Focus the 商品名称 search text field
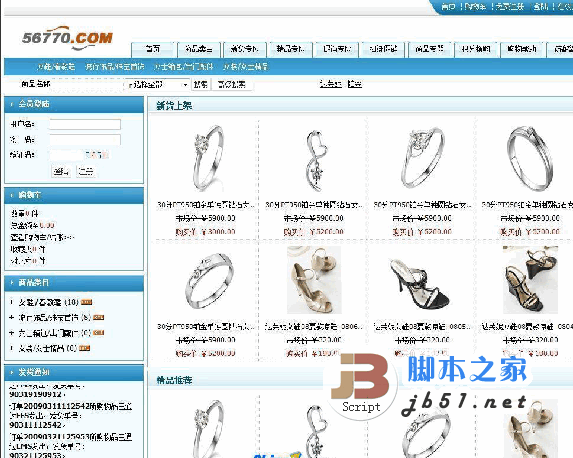Screen dimensions: 573x458 coord(88,84)
